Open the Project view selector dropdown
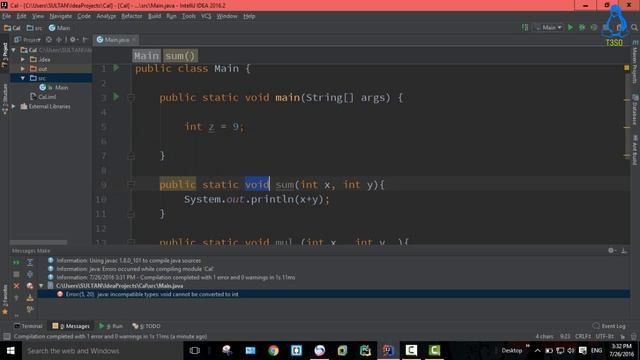640x360 pixels. [x=28, y=40]
